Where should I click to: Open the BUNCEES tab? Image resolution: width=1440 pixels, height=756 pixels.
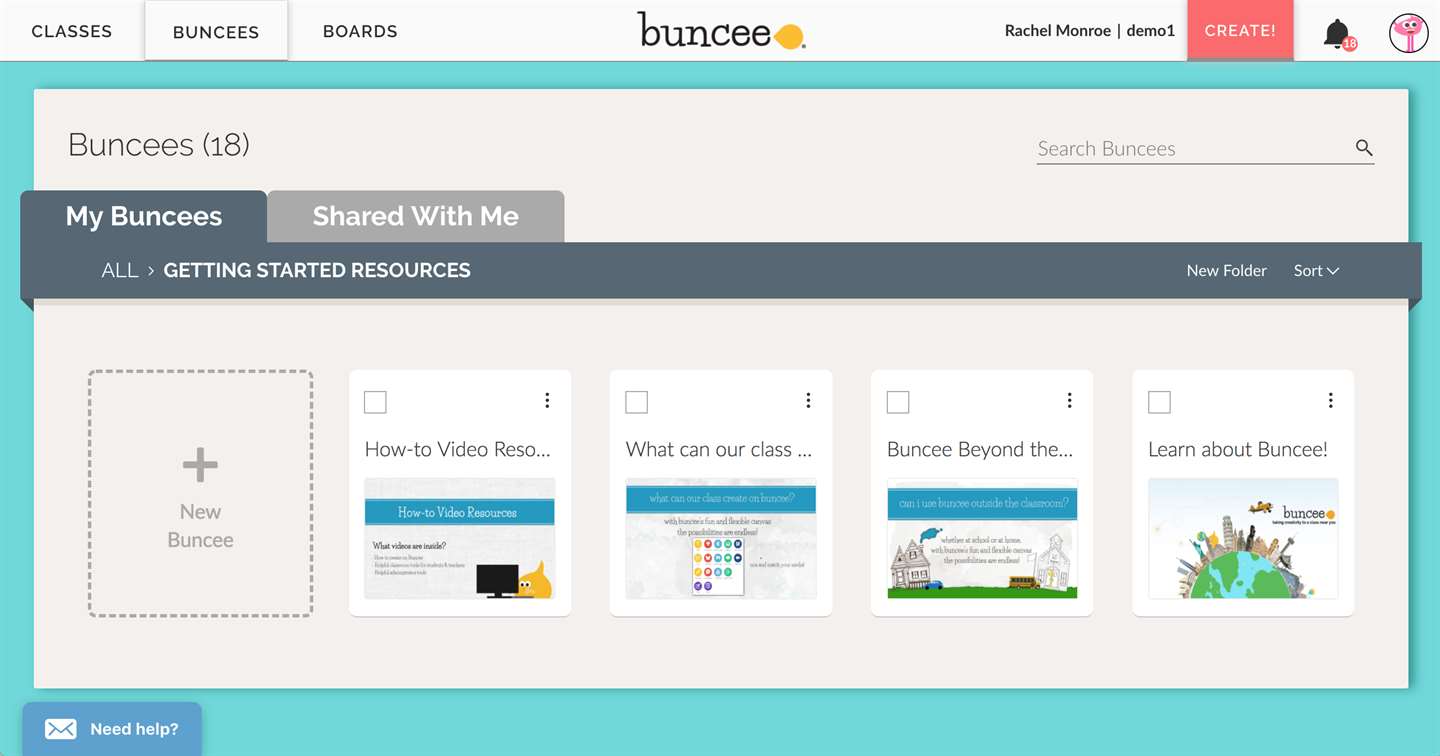pyautogui.click(x=216, y=31)
